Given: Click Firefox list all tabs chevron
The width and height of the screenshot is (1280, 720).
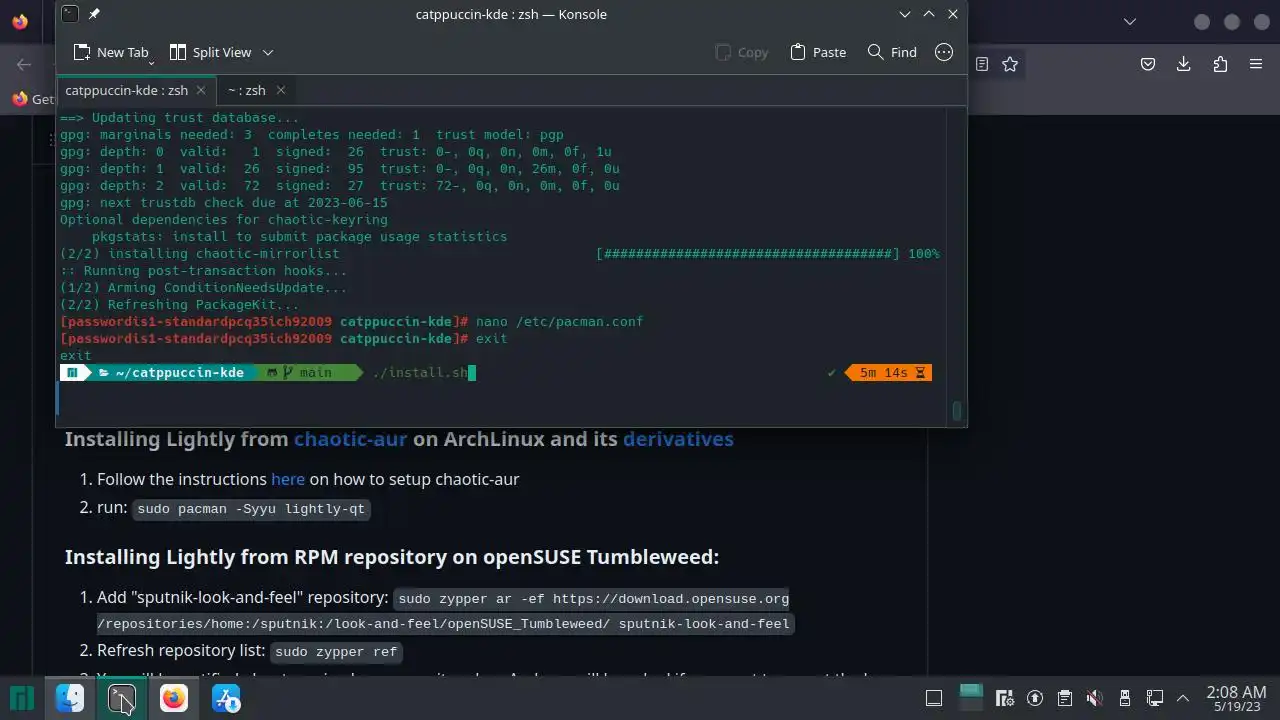Looking at the screenshot, I should (1130, 21).
